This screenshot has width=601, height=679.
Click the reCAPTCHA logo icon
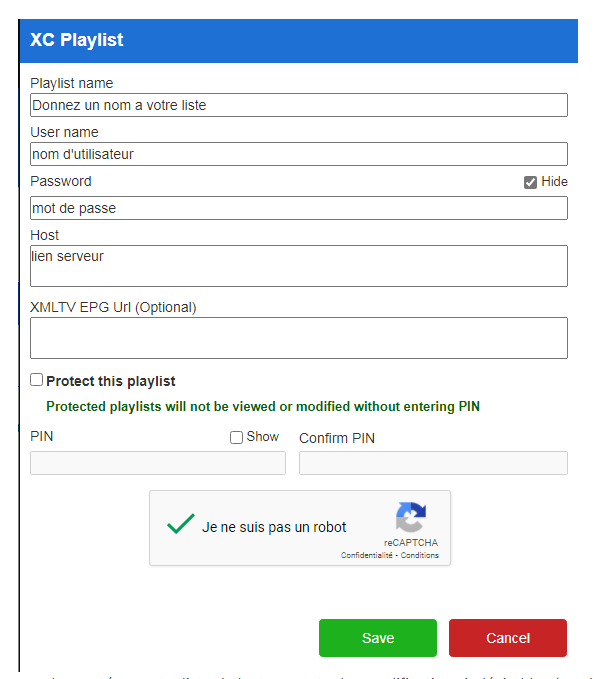pos(410,518)
